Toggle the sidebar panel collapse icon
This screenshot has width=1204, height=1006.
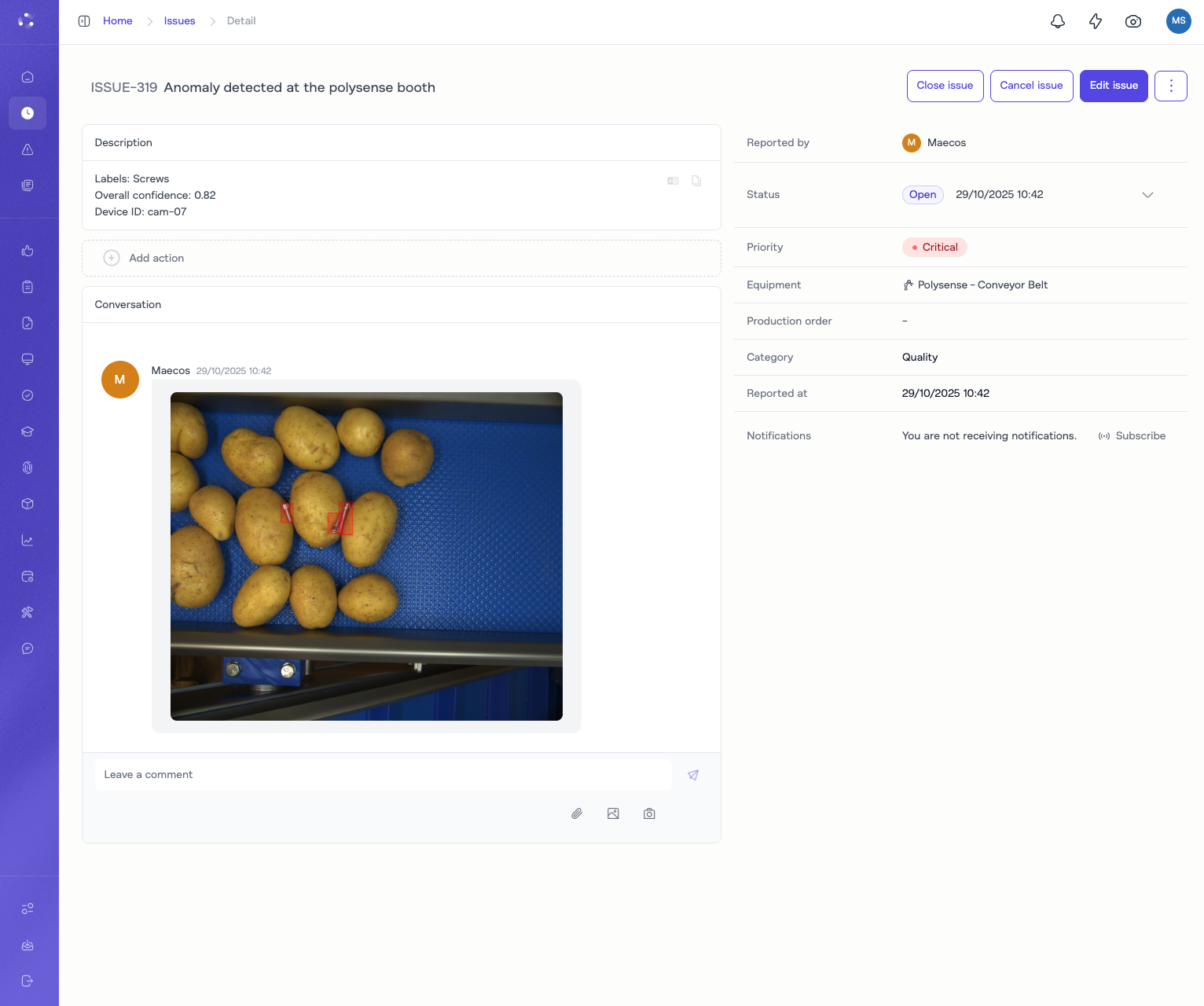pos(84,21)
